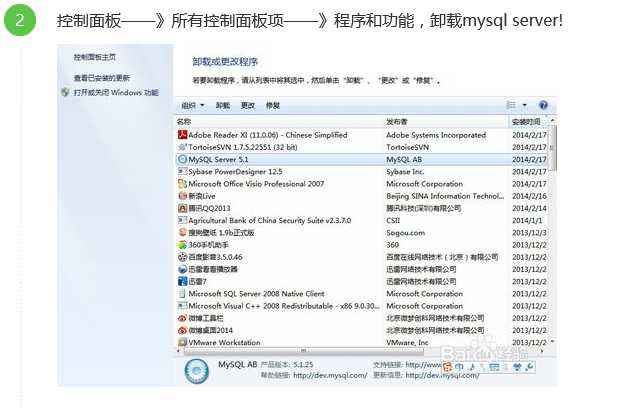The image size is (628, 409).
Task: Click the Agricultural Bank Security Suite icon
Action: (183, 220)
